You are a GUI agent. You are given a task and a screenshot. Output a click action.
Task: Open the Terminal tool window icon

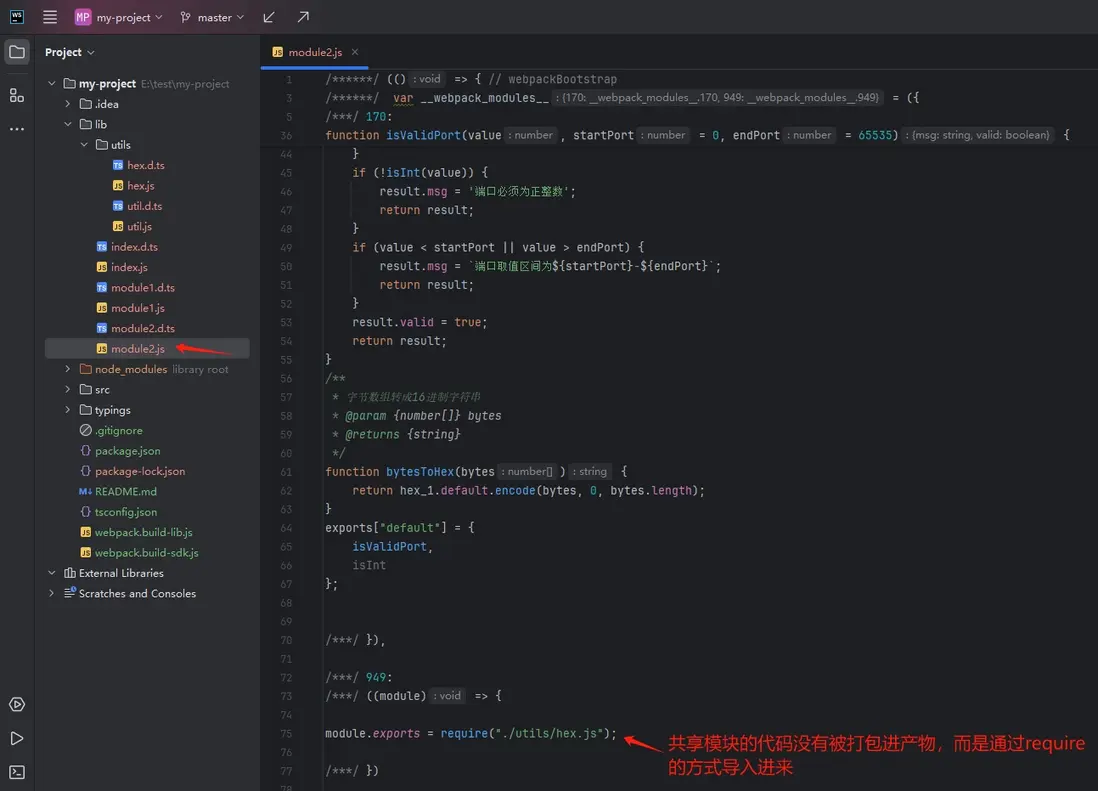click(x=17, y=772)
